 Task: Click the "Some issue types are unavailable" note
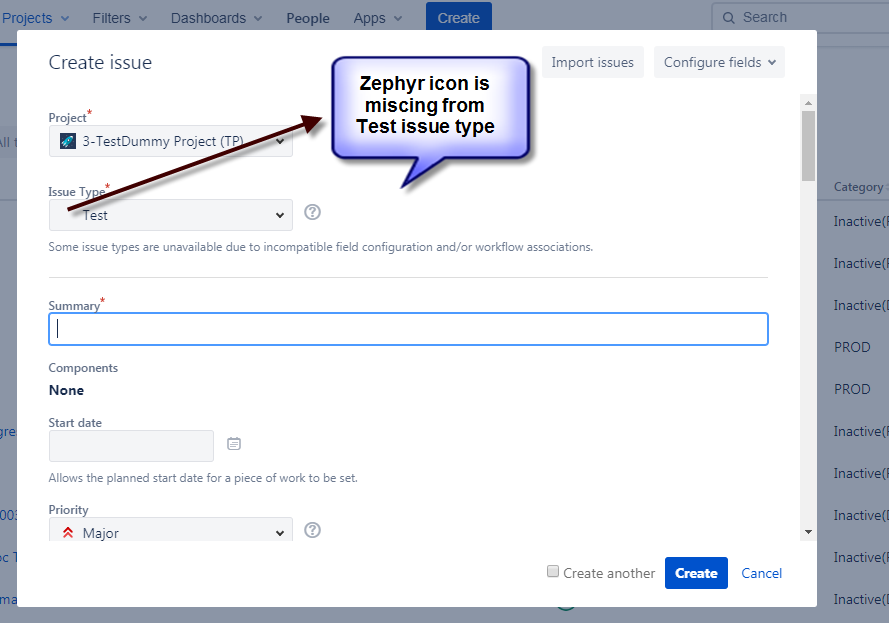[321, 247]
